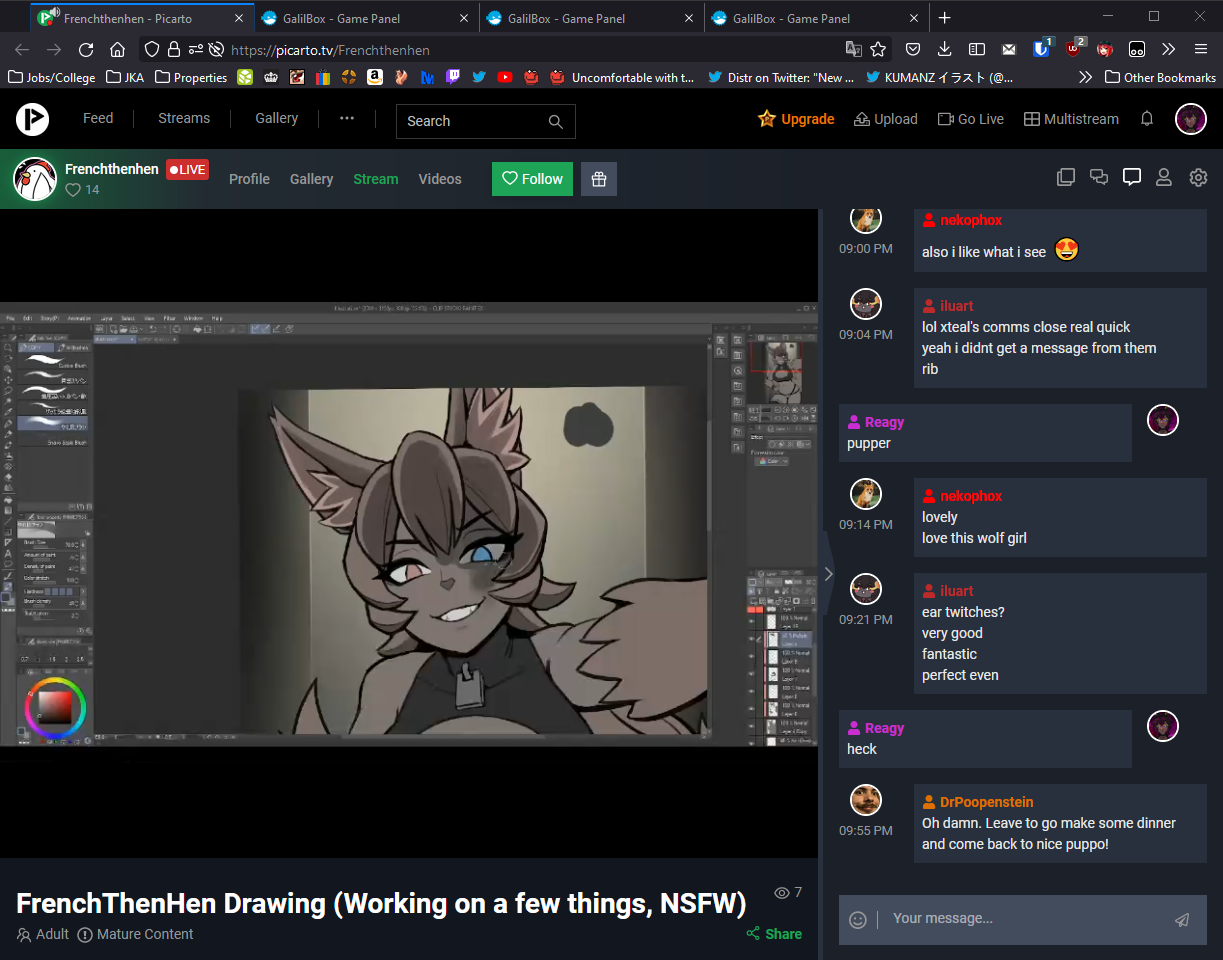Open Twitch bookmark icon in bookmarks bar
The width and height of the screenshot is (1223, 960).
pyautogui.click(x=453, y=77)
